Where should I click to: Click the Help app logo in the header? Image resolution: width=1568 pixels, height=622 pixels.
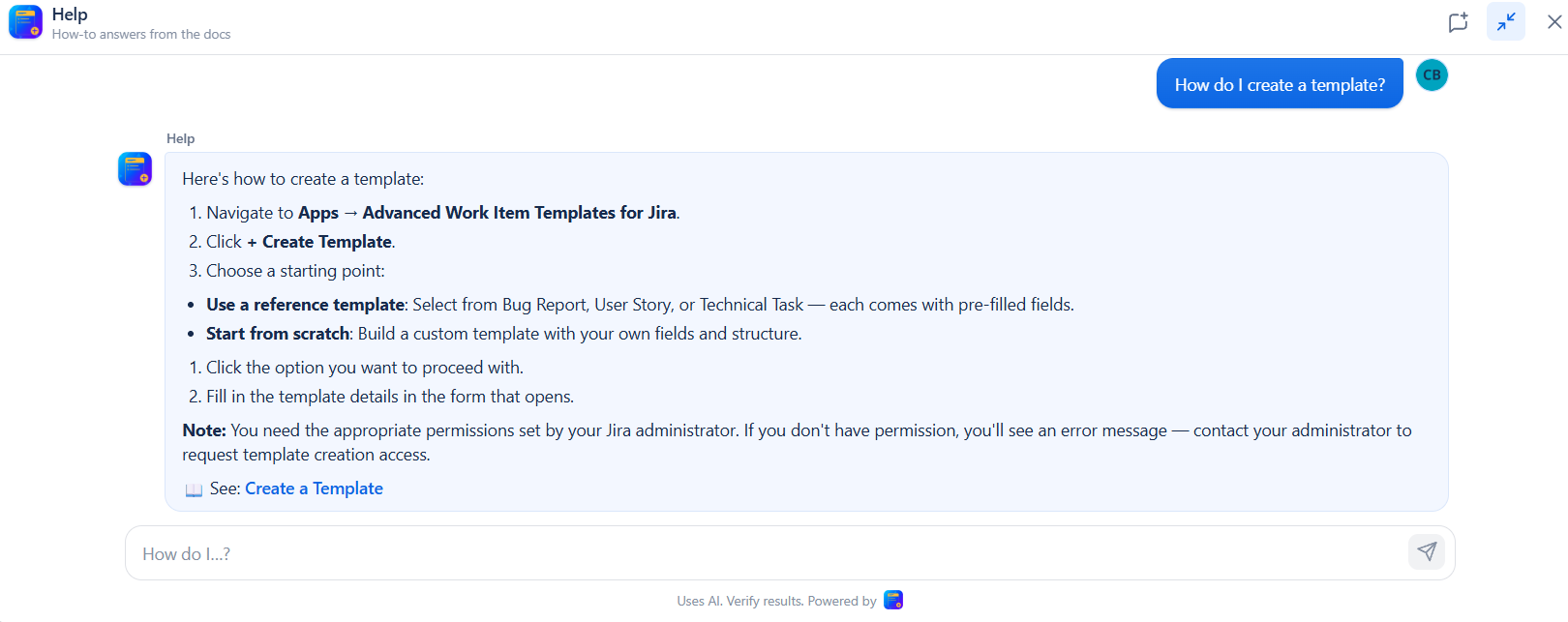click(x=25, y=22)
